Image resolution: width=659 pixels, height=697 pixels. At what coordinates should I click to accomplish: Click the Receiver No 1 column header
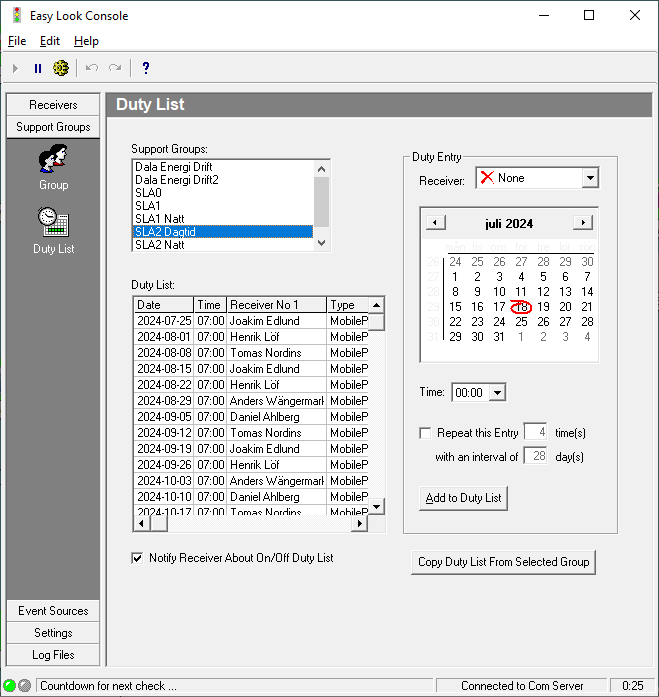pos(276,305)
